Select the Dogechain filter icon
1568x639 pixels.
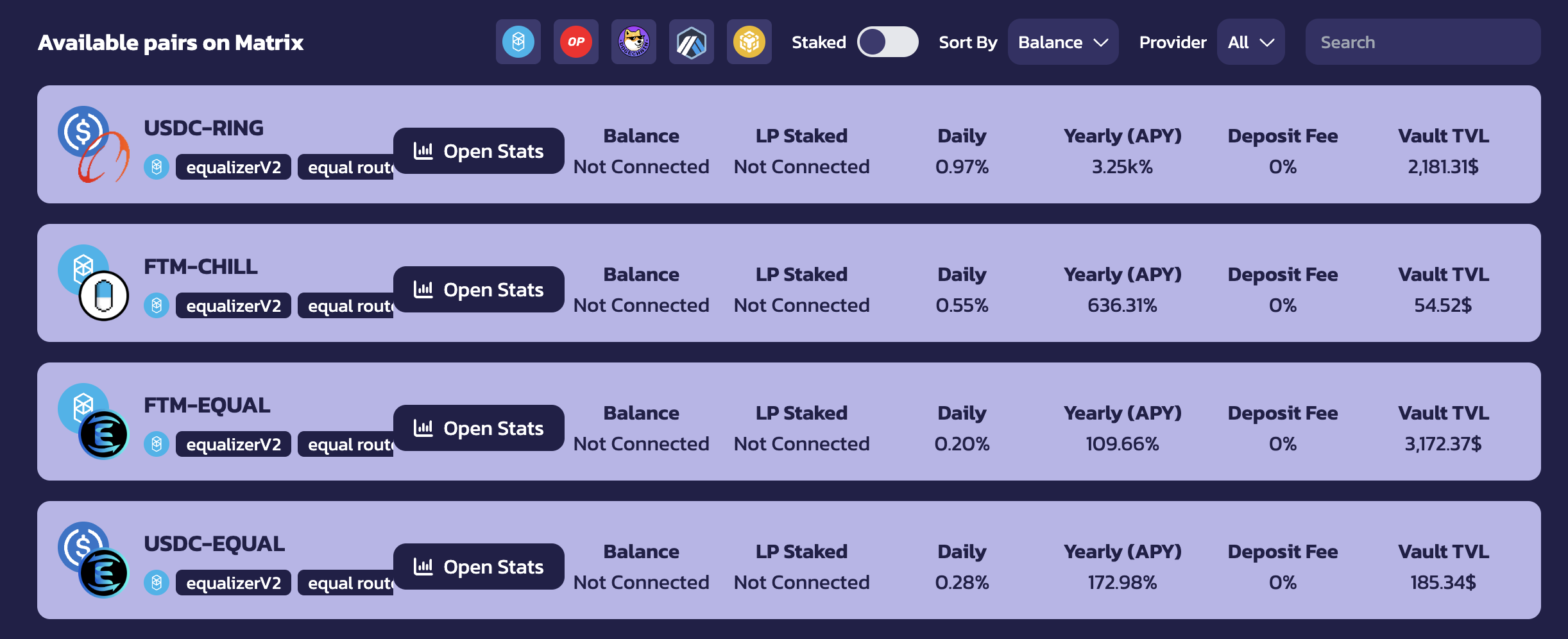click(633, 42)
